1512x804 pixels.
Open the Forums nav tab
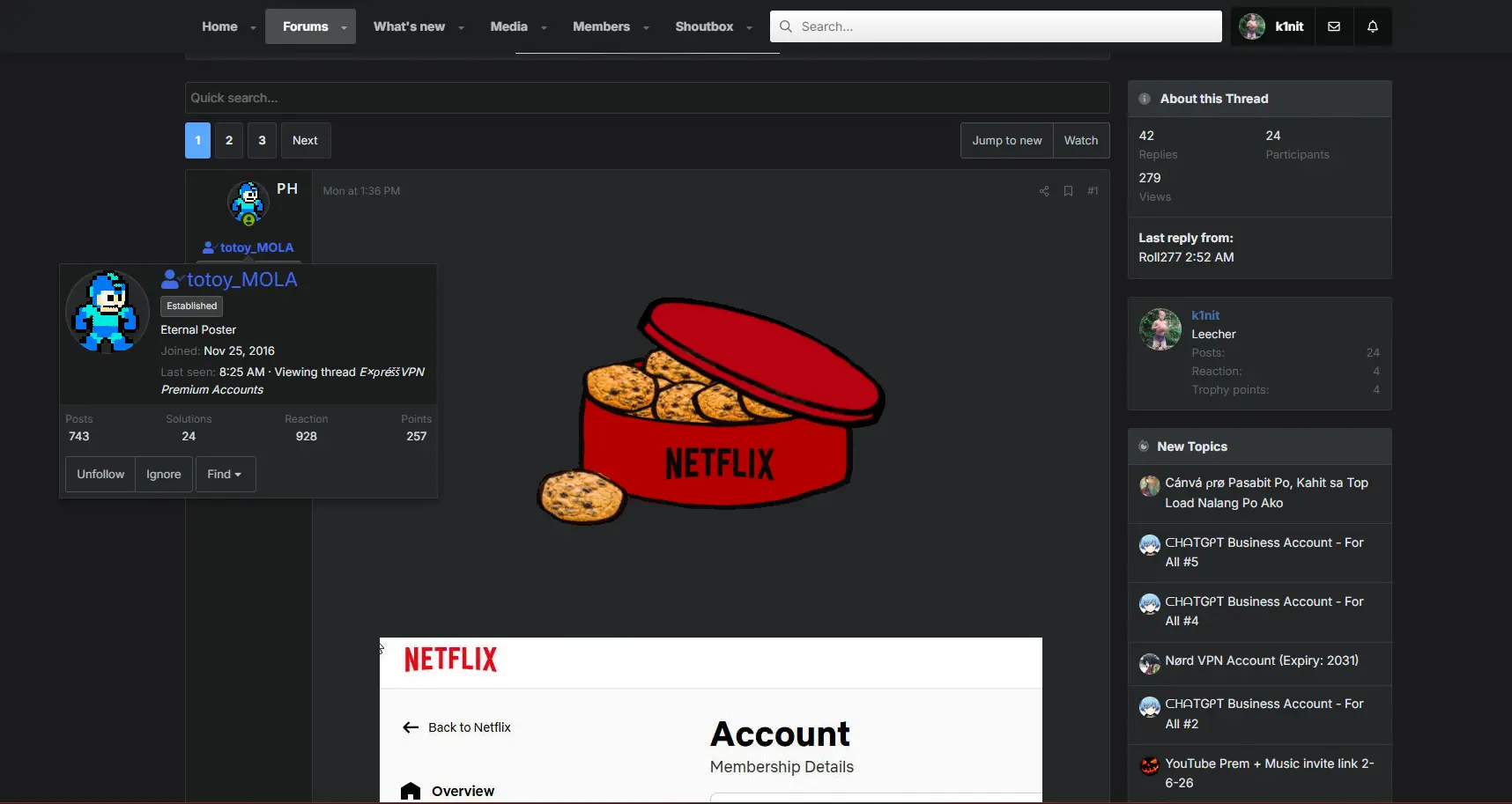click(x=305, y=26)
